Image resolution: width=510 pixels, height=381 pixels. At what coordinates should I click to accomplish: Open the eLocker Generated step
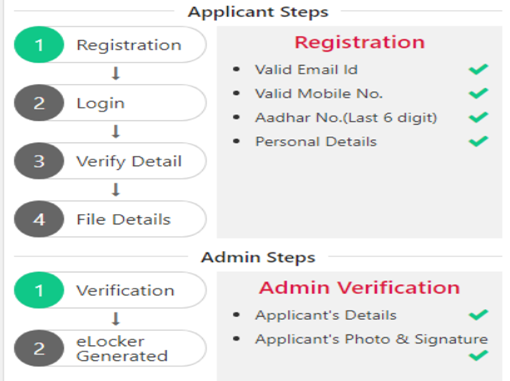(x=122, y=349)
